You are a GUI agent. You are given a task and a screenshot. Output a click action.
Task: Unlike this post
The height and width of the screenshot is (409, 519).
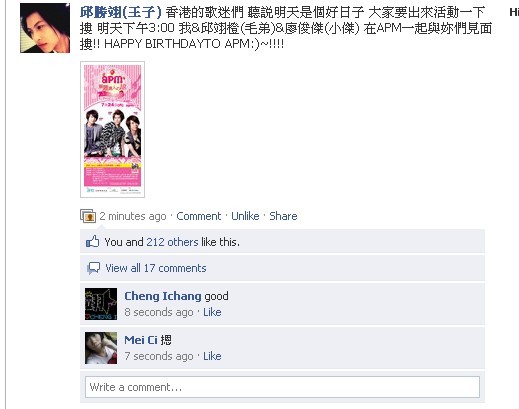245,216
